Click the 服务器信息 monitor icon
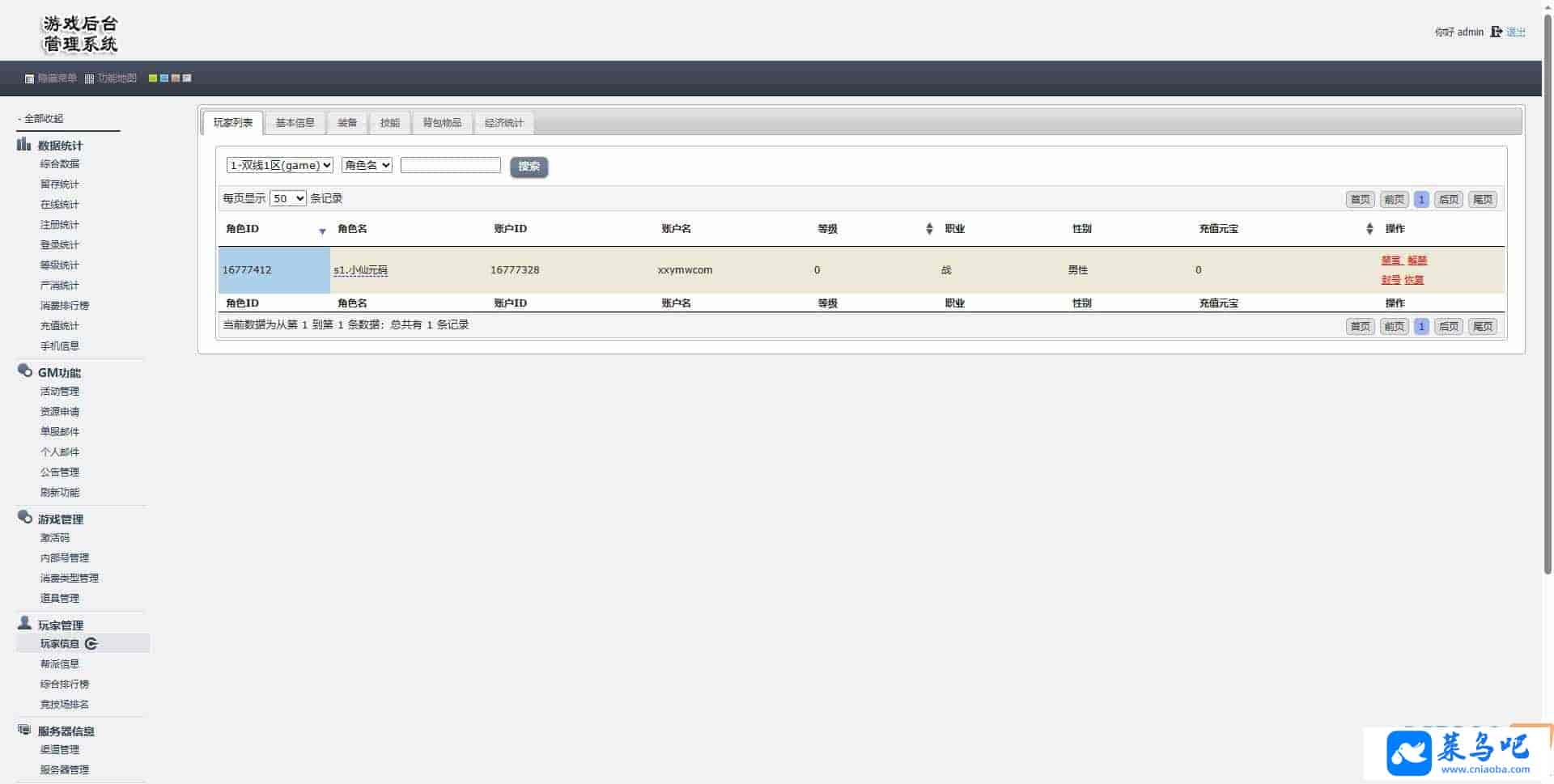This screenshot has width=1554, height=784. point(24,730)
